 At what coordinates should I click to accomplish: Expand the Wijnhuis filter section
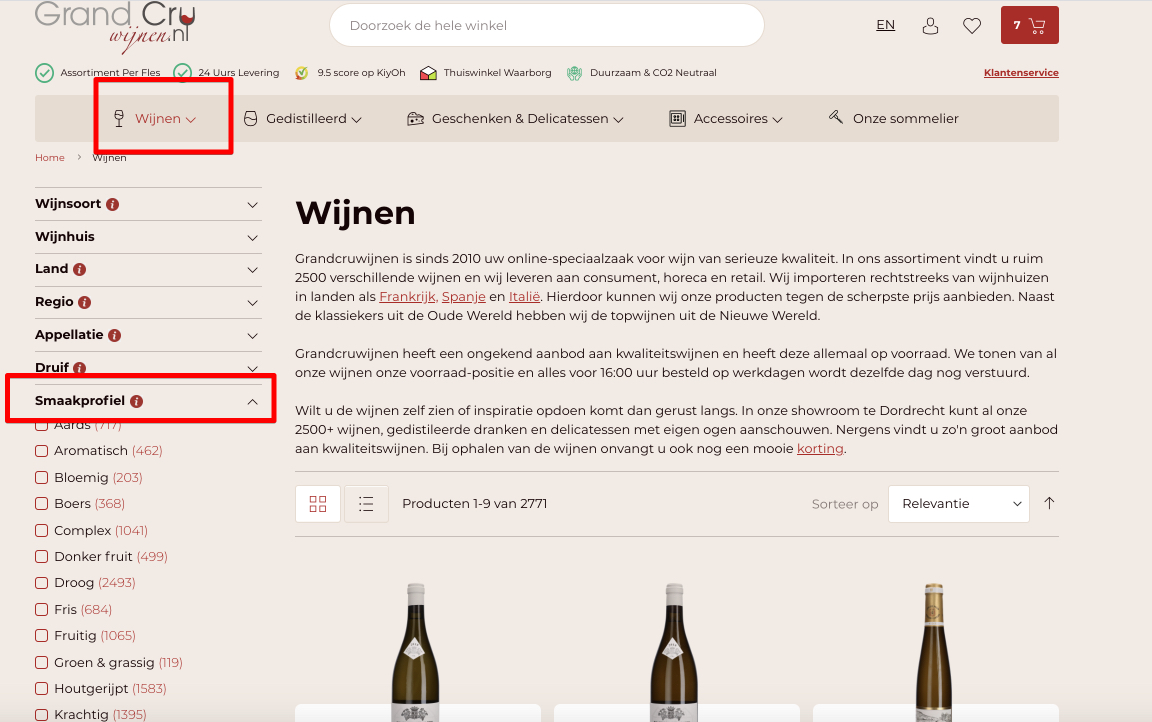[x=148, y=237]
